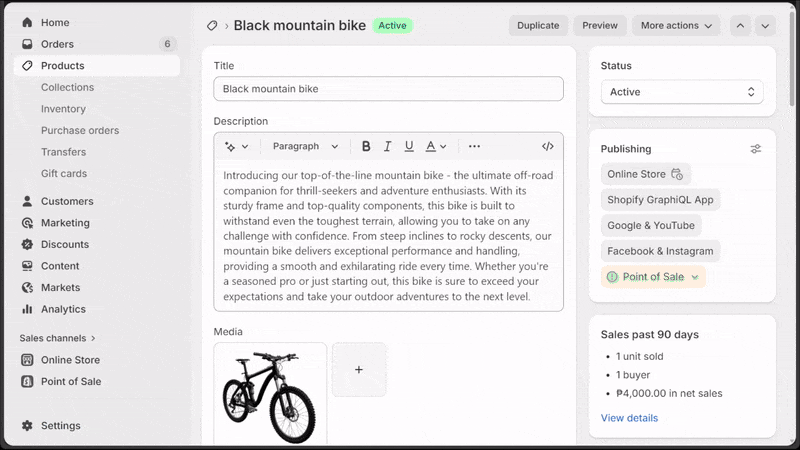The image size is (800, 450).
Task: Expand the Point of Sale publishing chip
Action: 695,277
